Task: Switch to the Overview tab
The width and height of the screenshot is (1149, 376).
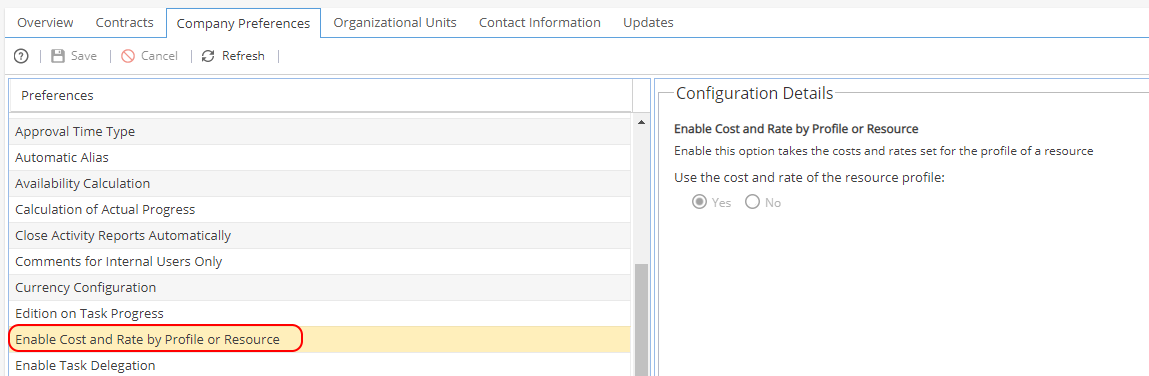Action: coord(45,23)
